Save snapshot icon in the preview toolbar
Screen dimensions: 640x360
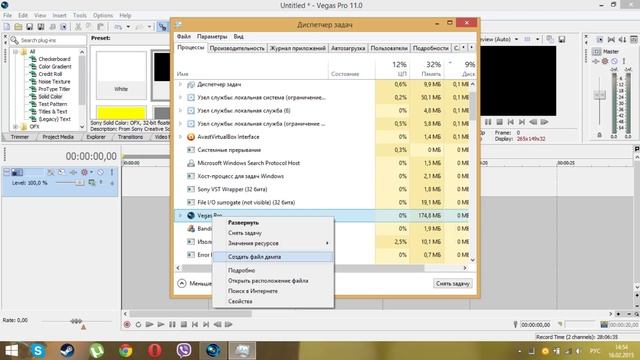coord(562,39)
